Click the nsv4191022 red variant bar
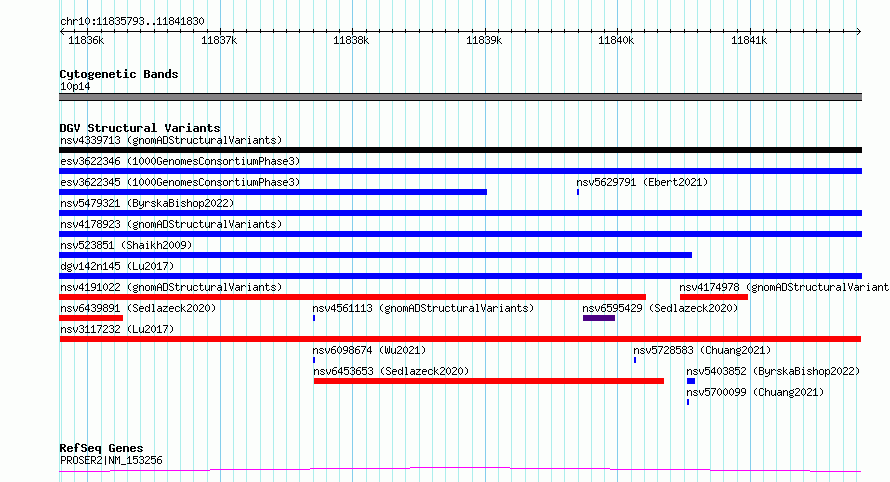The height and width of the screenshot is (482, 890). point(352,297)
